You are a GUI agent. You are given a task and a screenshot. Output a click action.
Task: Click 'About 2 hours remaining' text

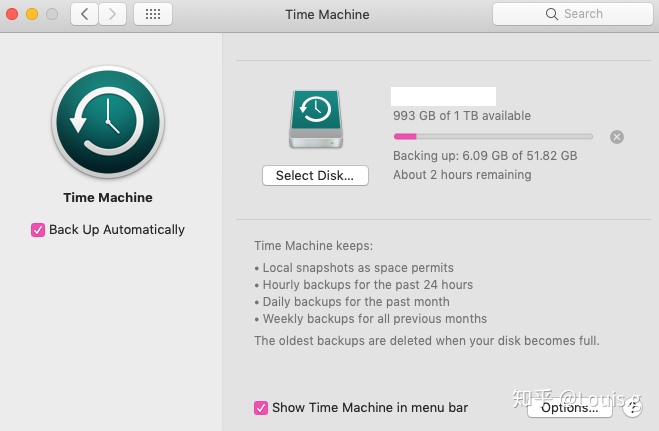point(462,175)
